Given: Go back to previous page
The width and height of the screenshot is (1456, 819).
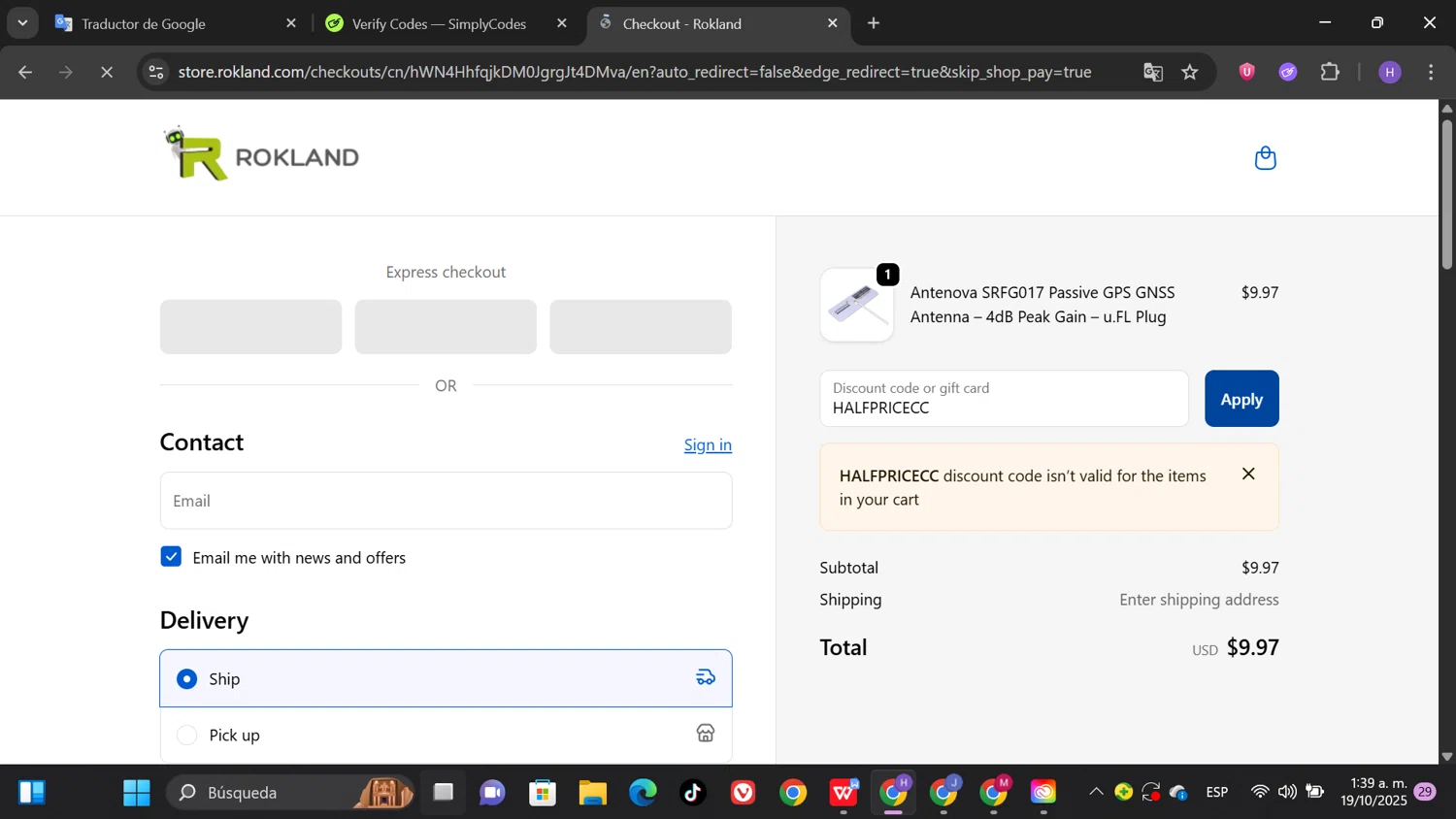Looking at the screenshot, I should (26, 73).
